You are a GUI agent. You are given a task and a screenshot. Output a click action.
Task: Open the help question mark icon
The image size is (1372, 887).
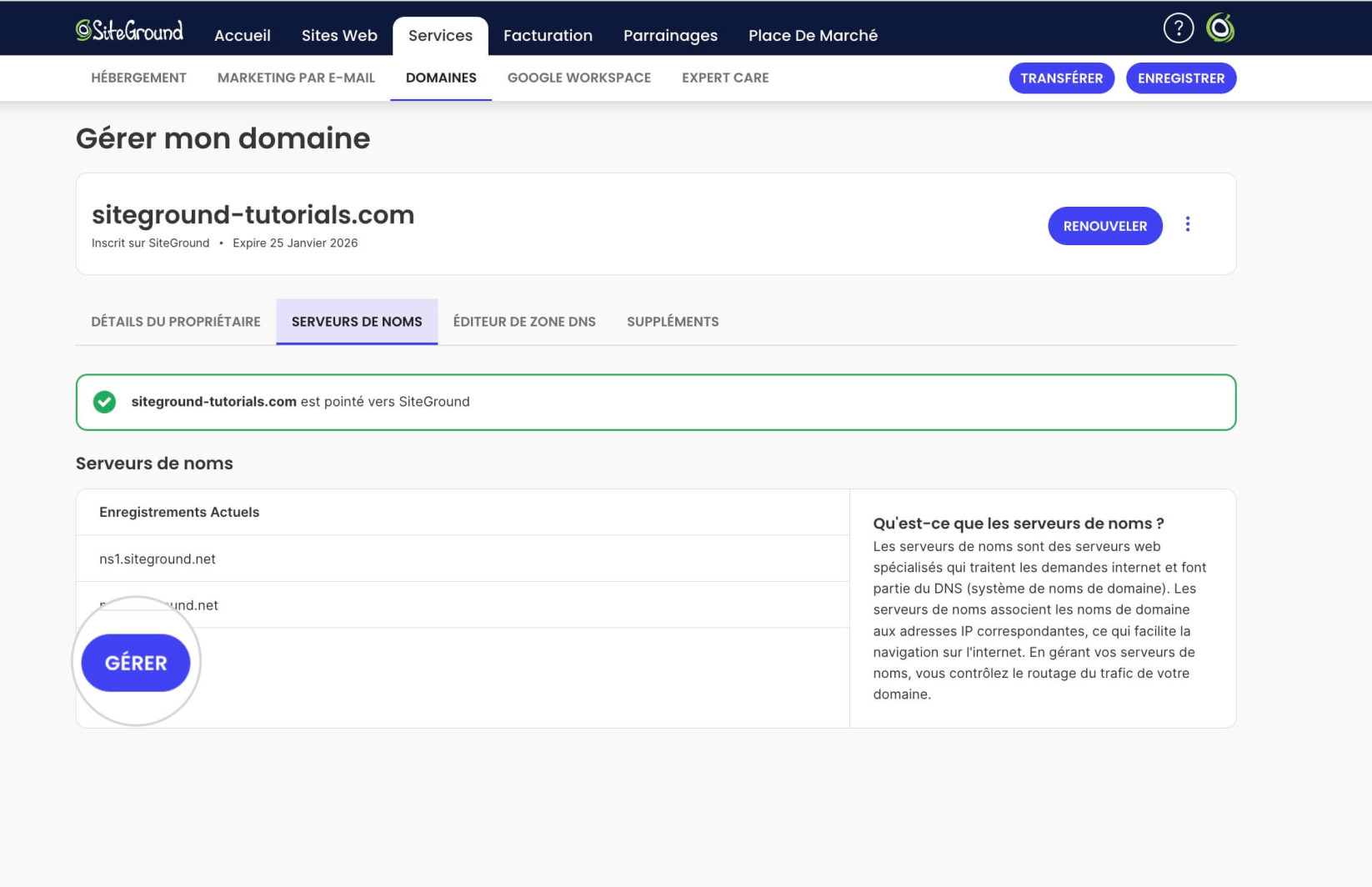[x=1178, y=28]
